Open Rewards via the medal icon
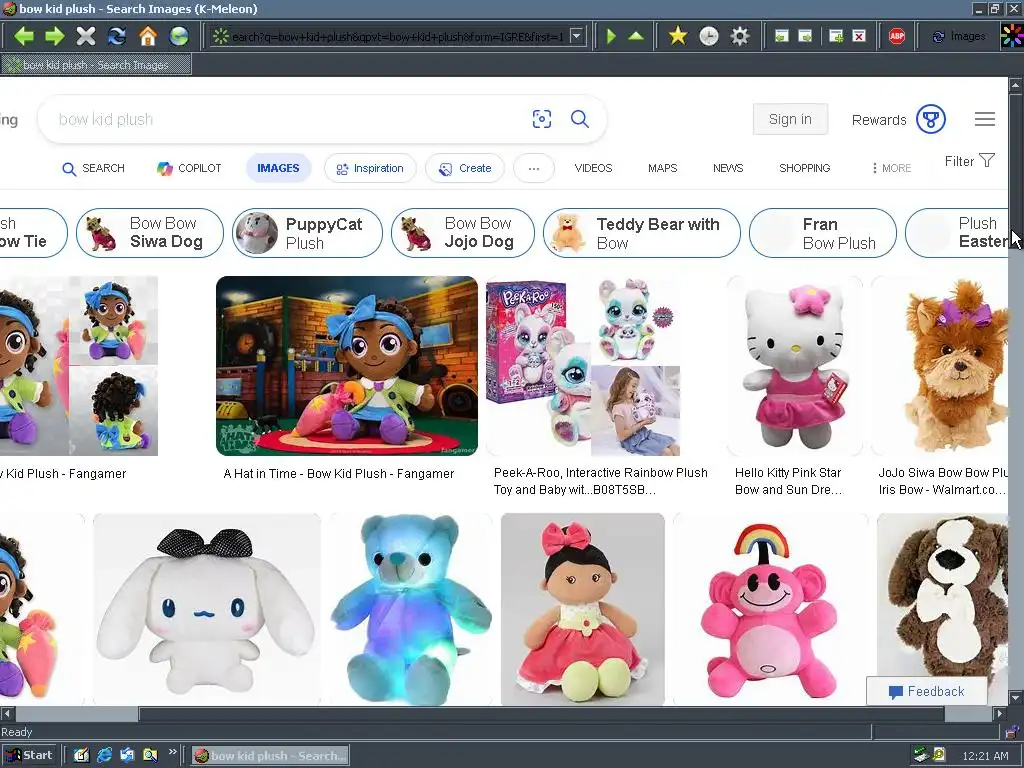Image resolution: width=1024 pixels, height=768 pixels. 931,120
